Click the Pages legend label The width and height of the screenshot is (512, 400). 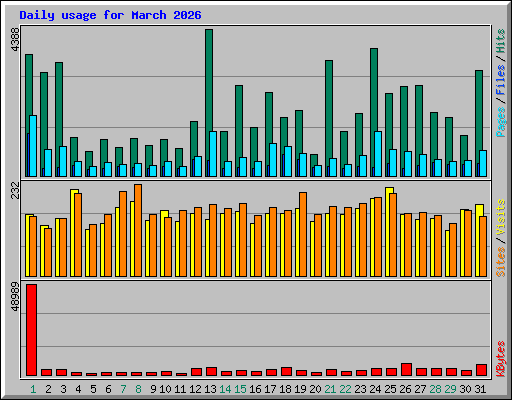(x=501, y=122)
